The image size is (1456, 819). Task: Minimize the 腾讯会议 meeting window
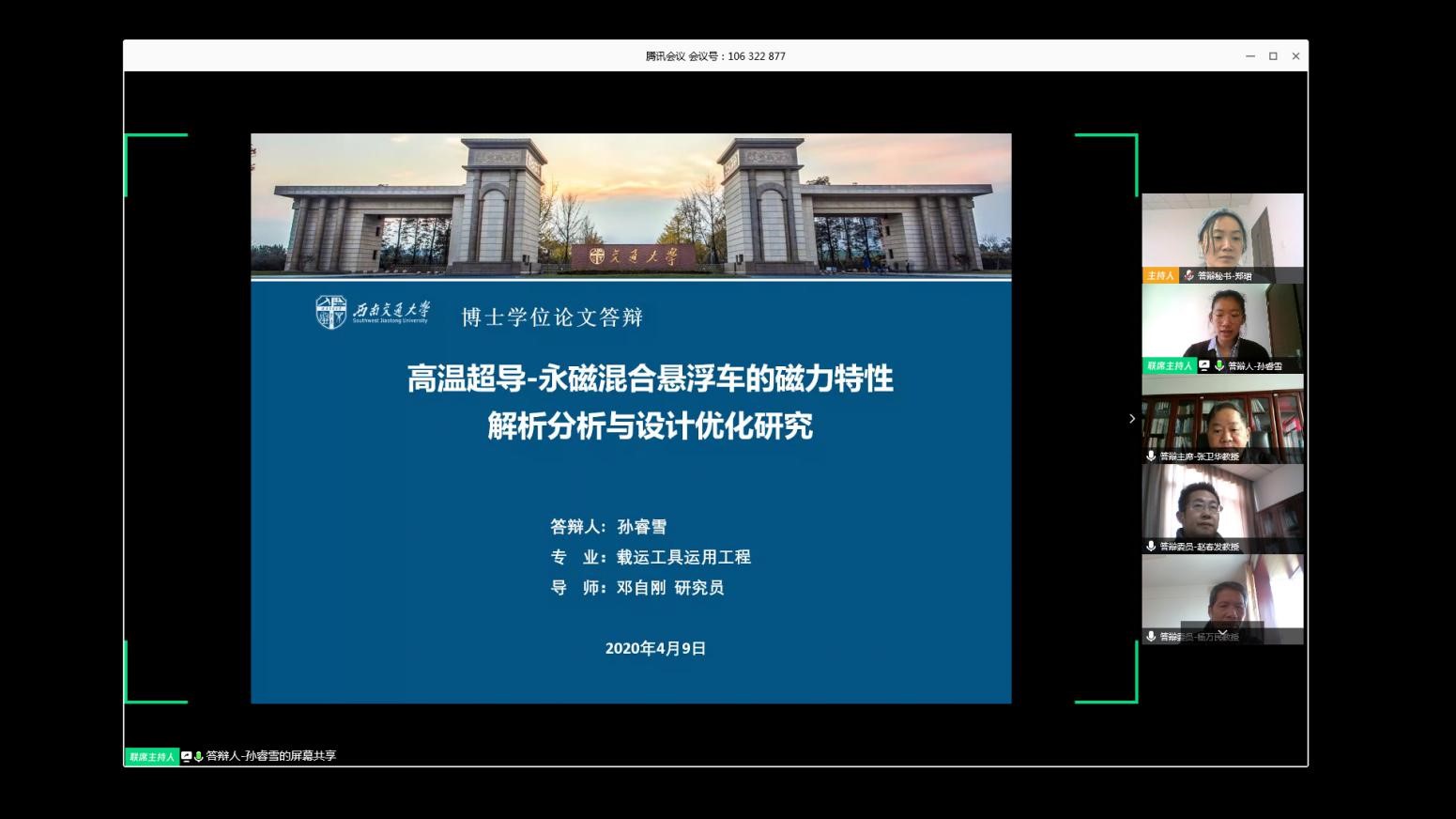[x=1250, y=56]
